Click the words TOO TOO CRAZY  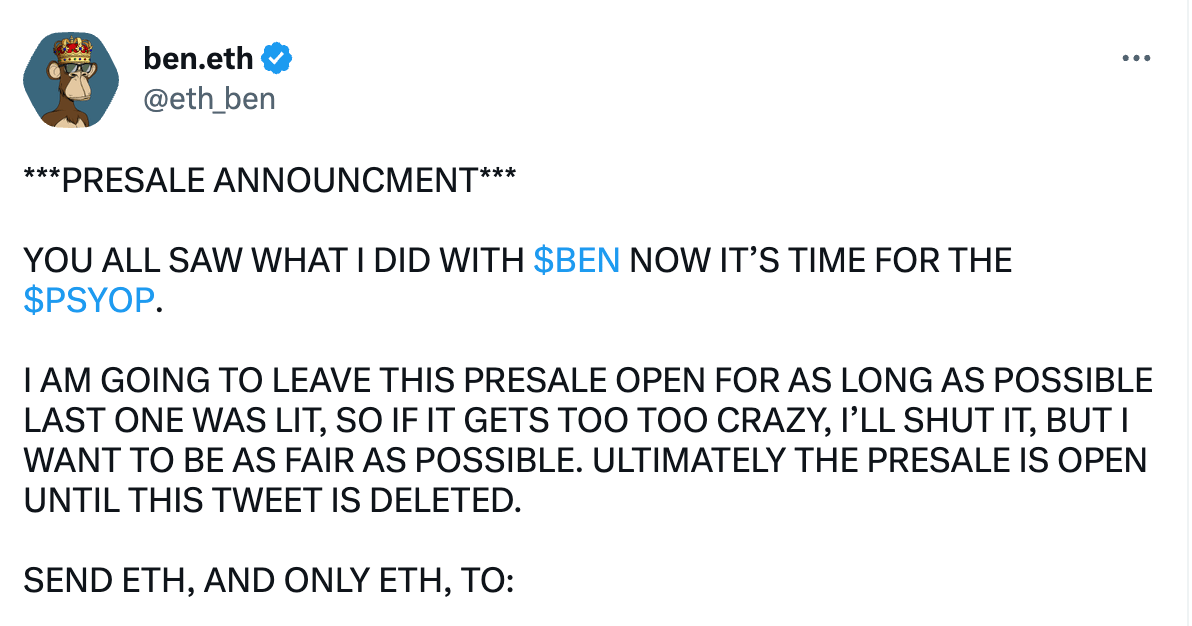coord(693,421)
